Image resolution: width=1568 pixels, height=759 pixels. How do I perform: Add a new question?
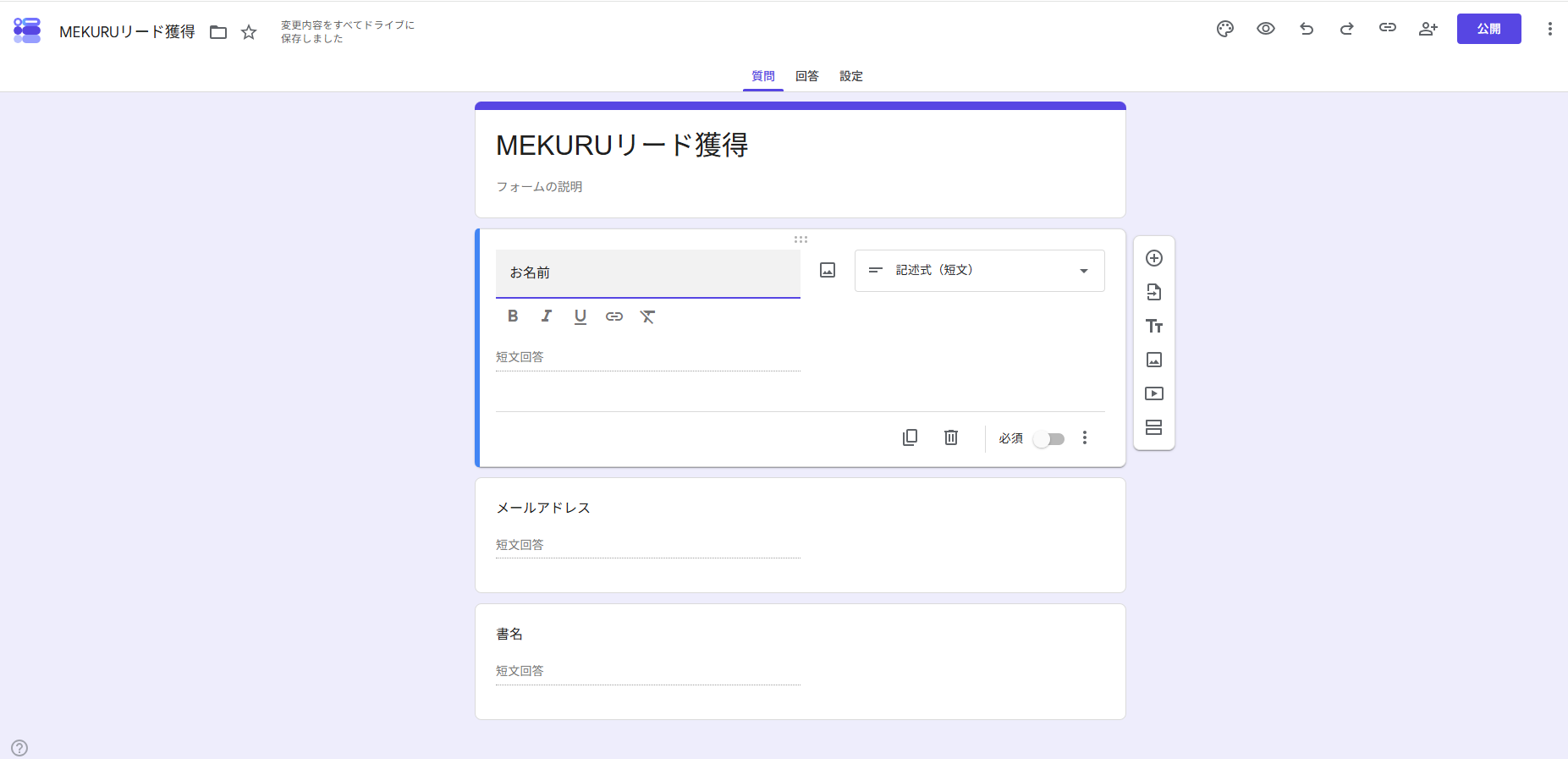pyautogui.click(x=1154, y=258)
